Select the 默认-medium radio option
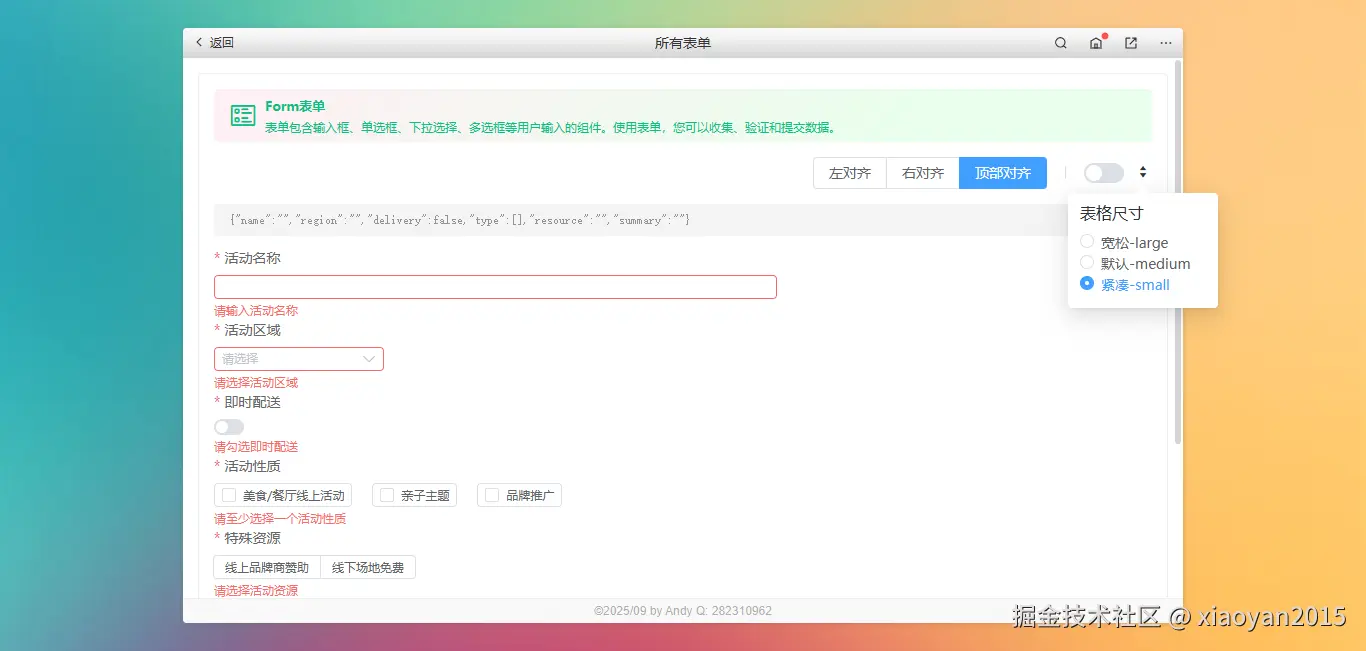 click(1087, 263)
